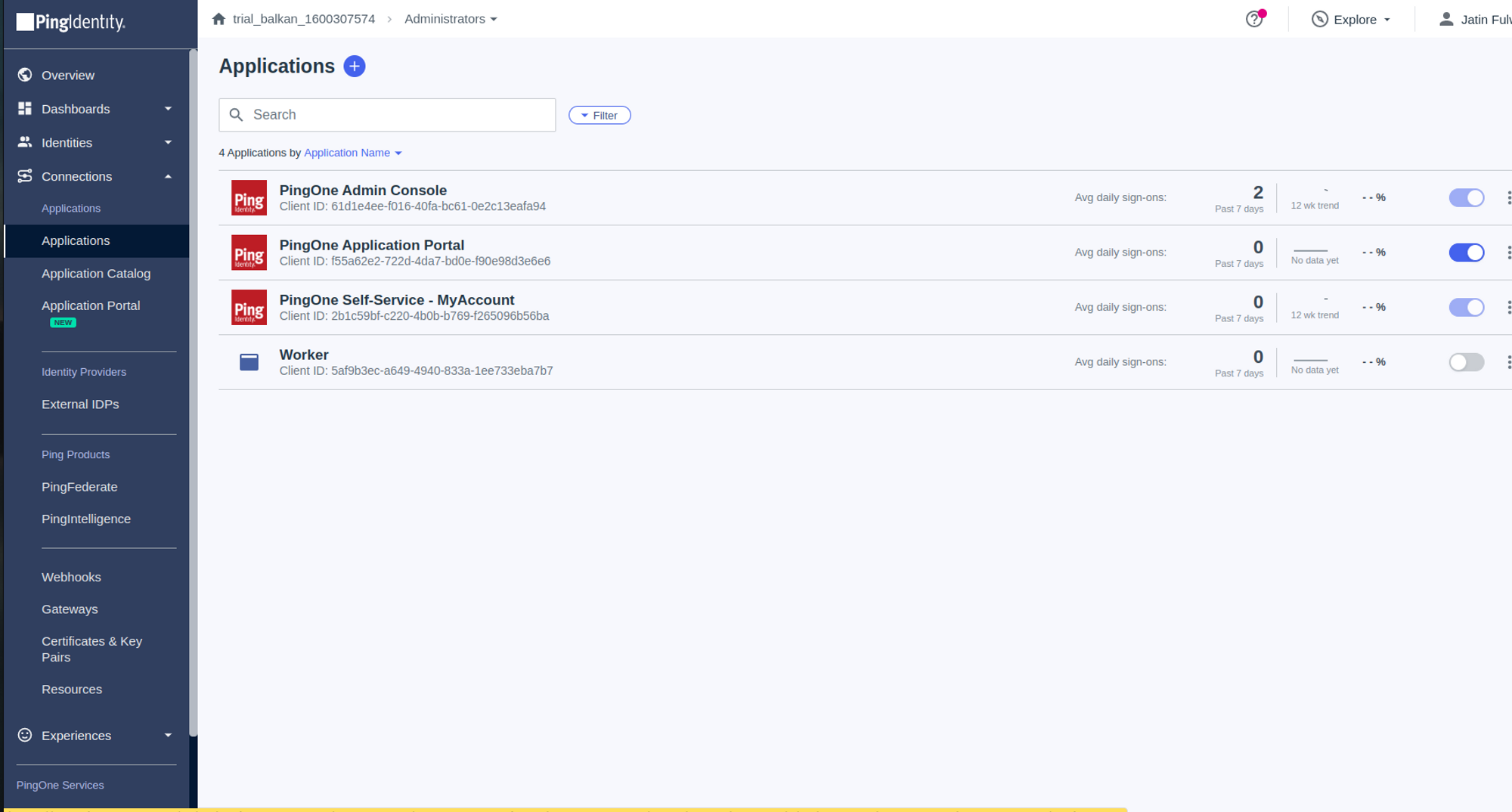
Task: Open Resources page in sidebar
Action: (x=72, y=690)
